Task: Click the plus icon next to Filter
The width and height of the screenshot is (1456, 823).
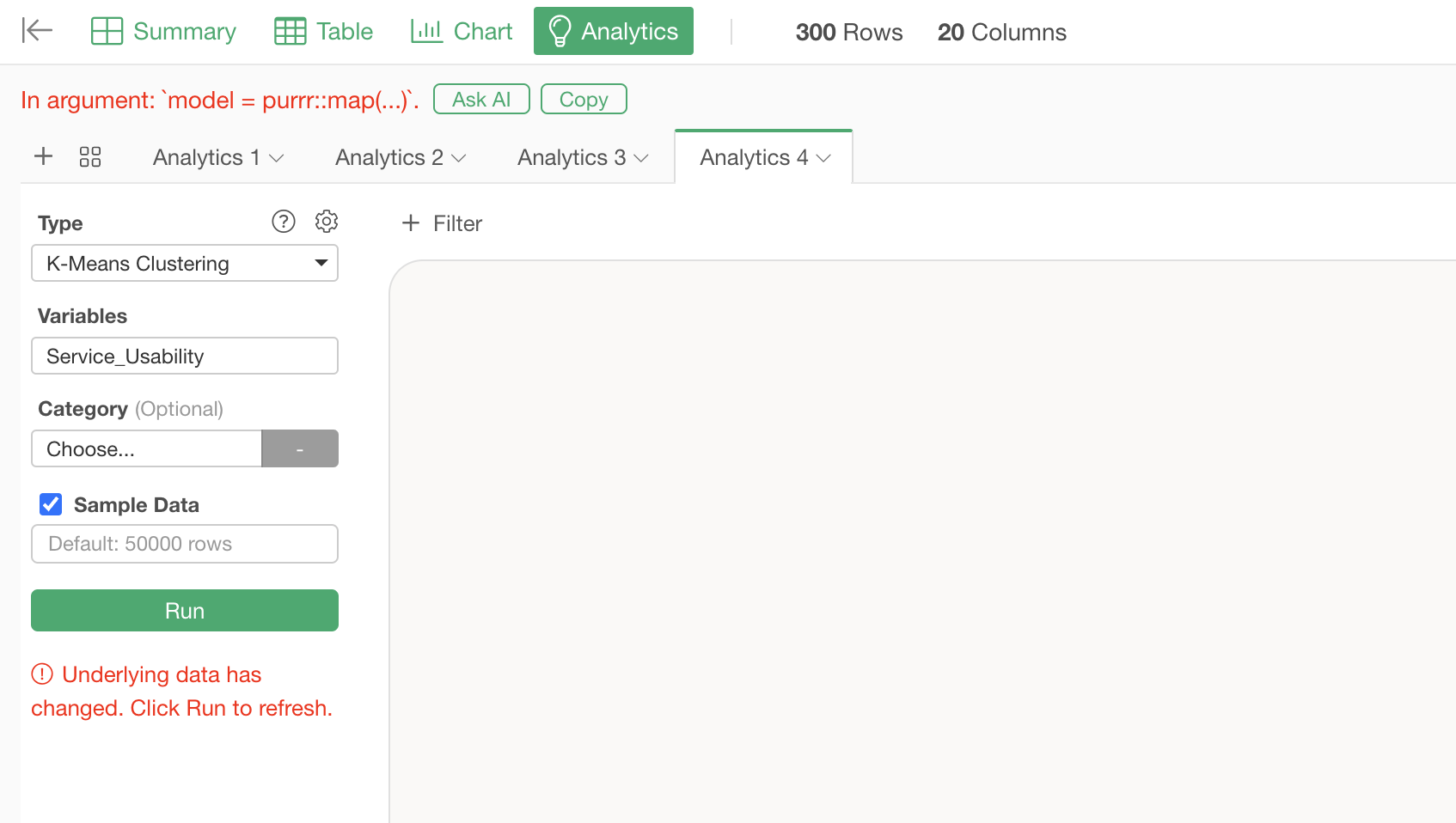Action: tap(411, 223)
